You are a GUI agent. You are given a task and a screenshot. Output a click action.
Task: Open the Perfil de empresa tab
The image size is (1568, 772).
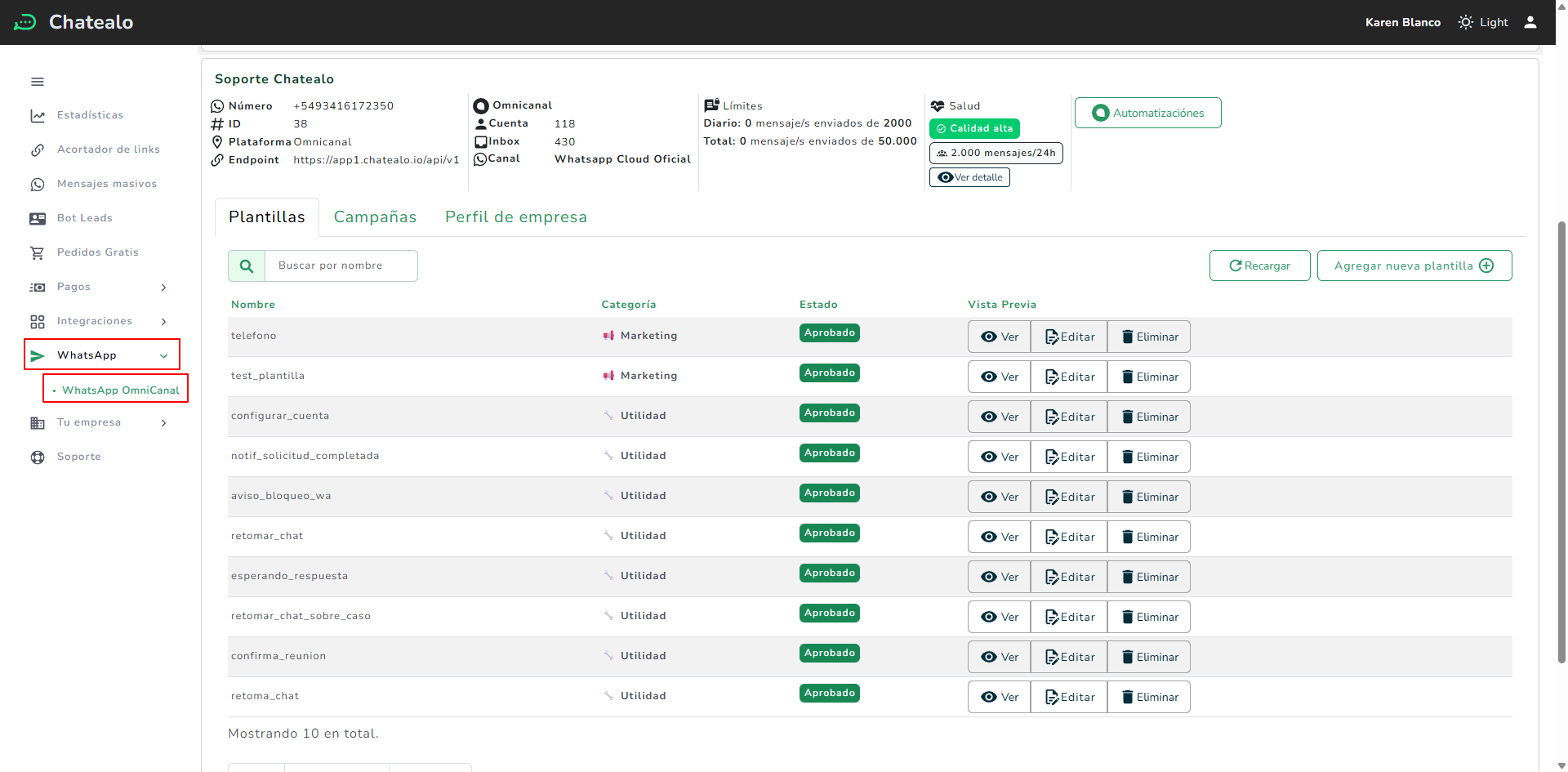516,217
